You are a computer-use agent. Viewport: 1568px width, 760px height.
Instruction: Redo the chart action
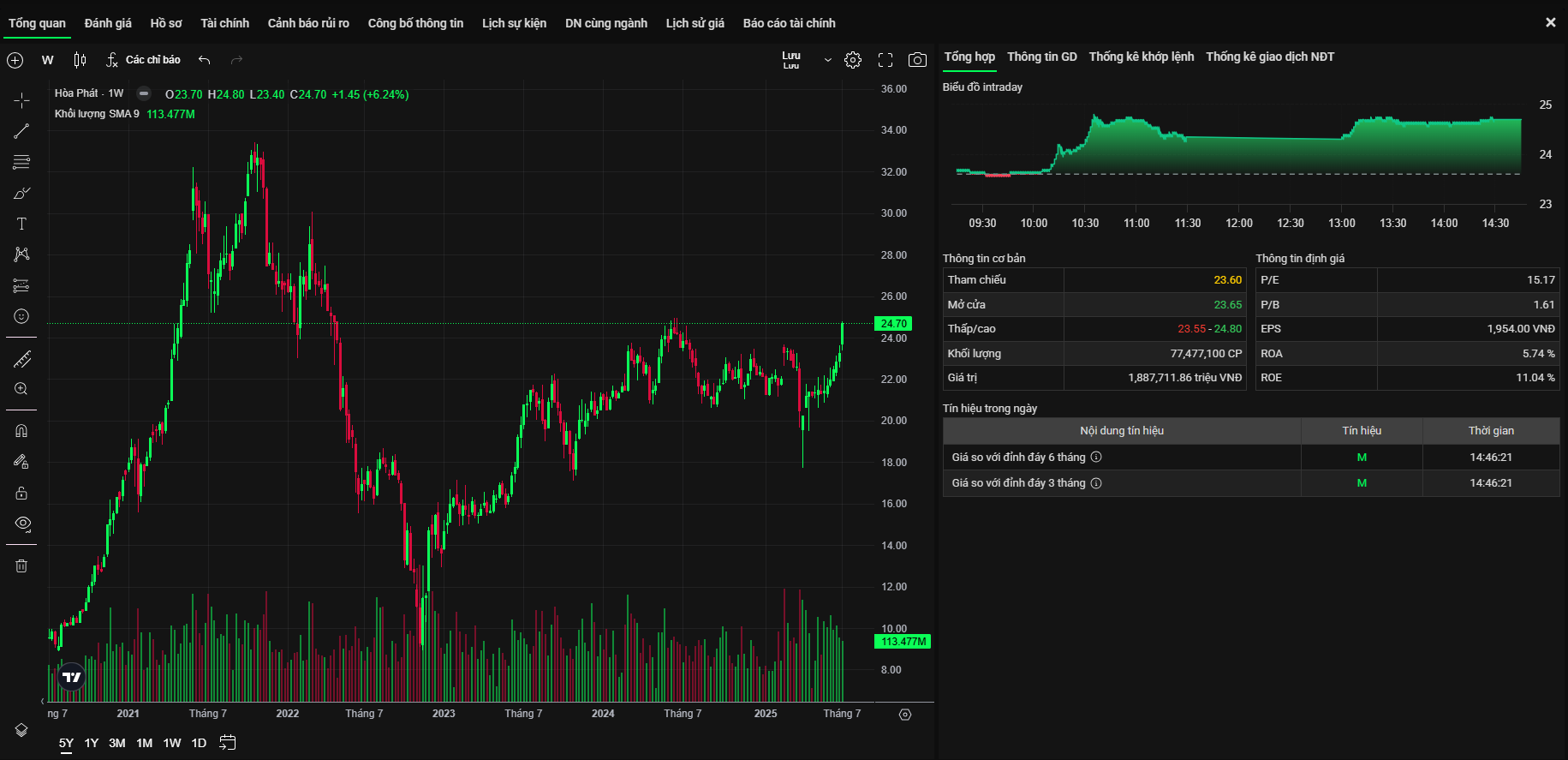pos(237,60)
